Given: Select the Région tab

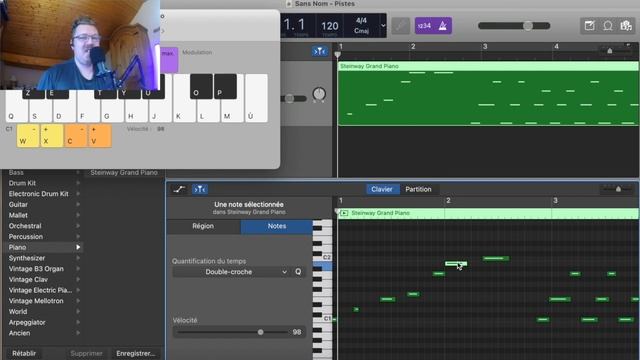Looking at the screenshot, I should pyautogui.click(x=203, y=226).
